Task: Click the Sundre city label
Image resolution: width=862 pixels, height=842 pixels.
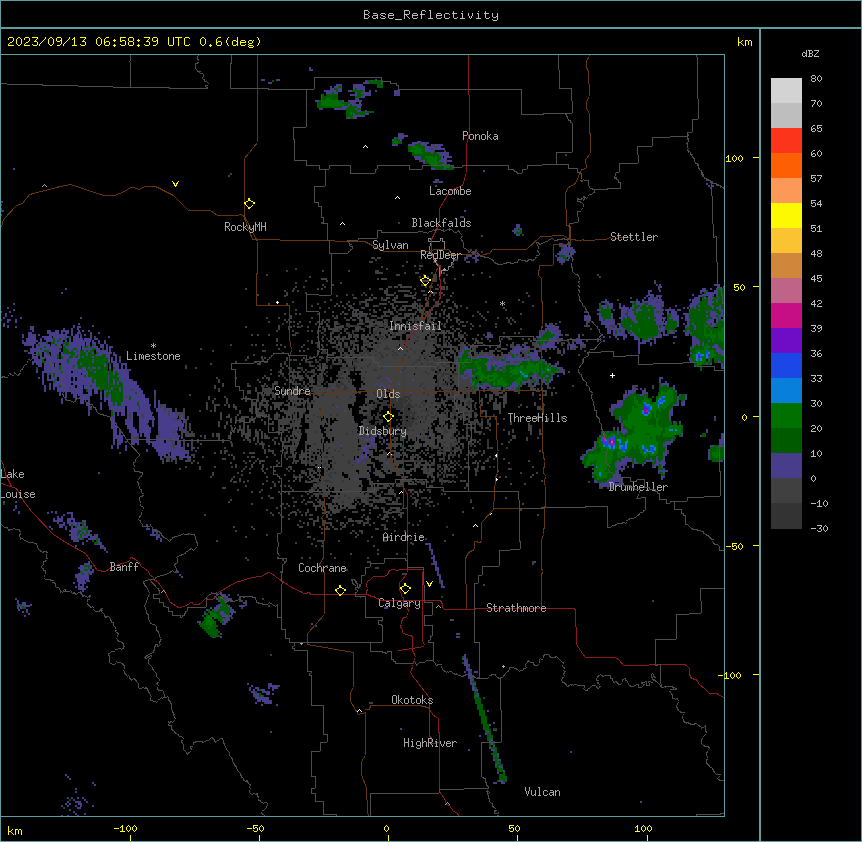Action: pyautogui.click(x=292, y=391)
